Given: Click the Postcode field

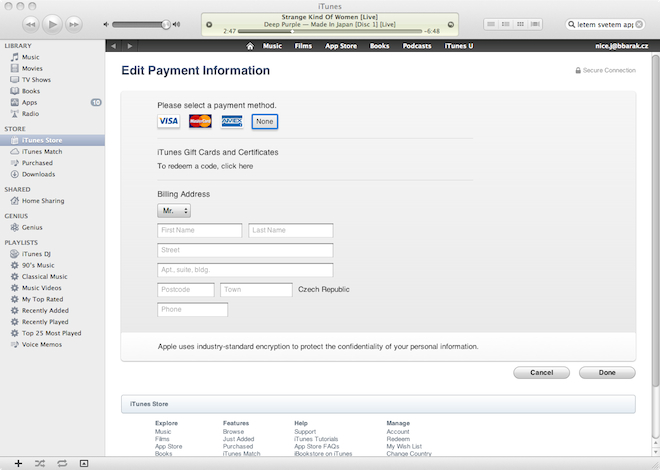Looking at the screenshot, I should (x=186, y=289).
